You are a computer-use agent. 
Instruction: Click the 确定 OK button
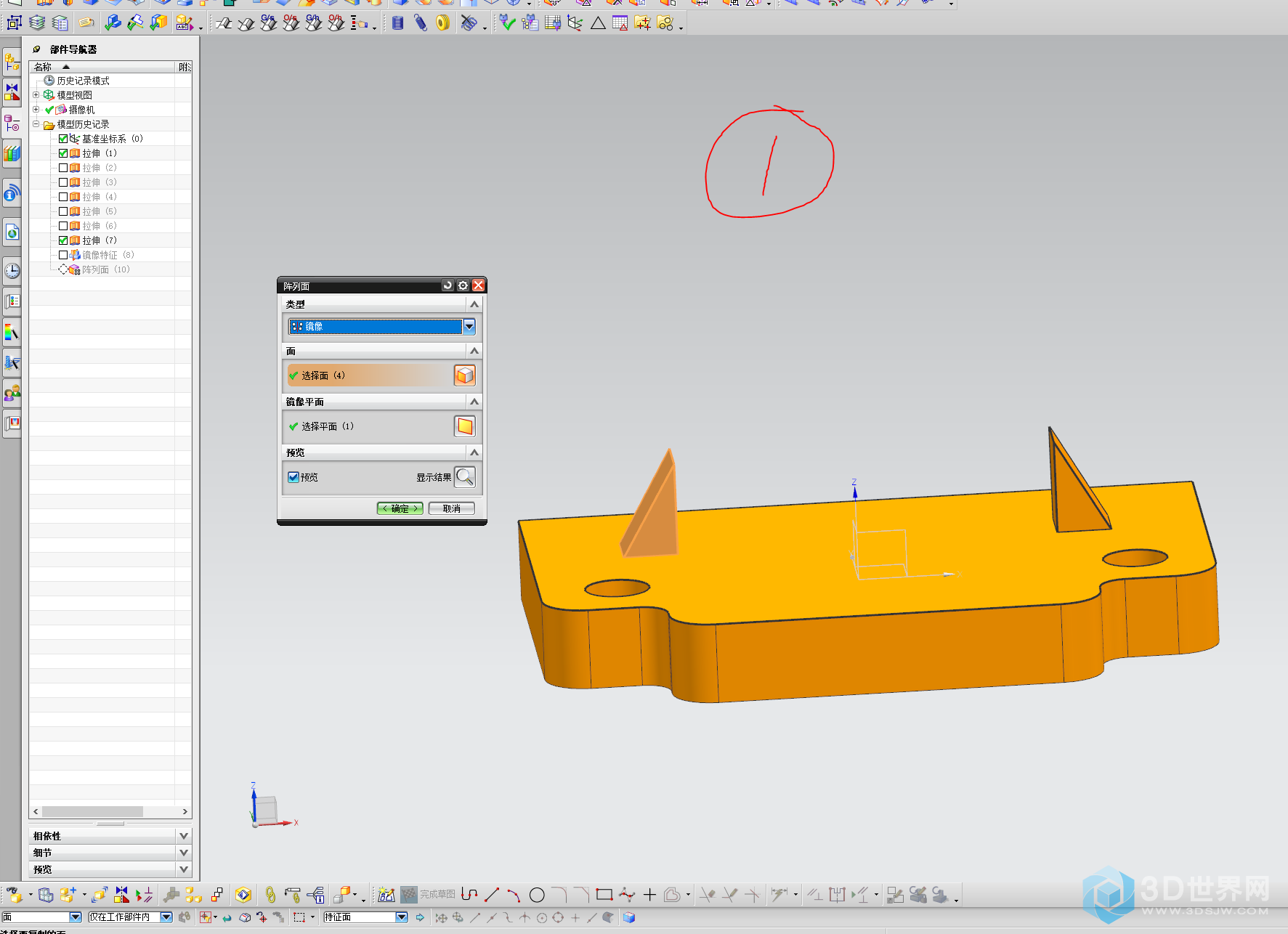400,508
